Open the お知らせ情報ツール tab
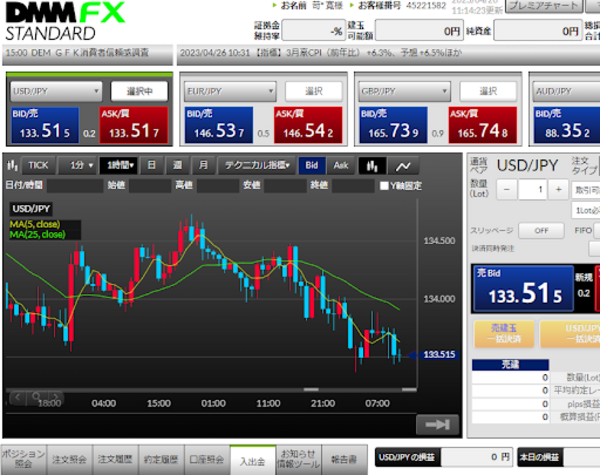 coord(298,459)
